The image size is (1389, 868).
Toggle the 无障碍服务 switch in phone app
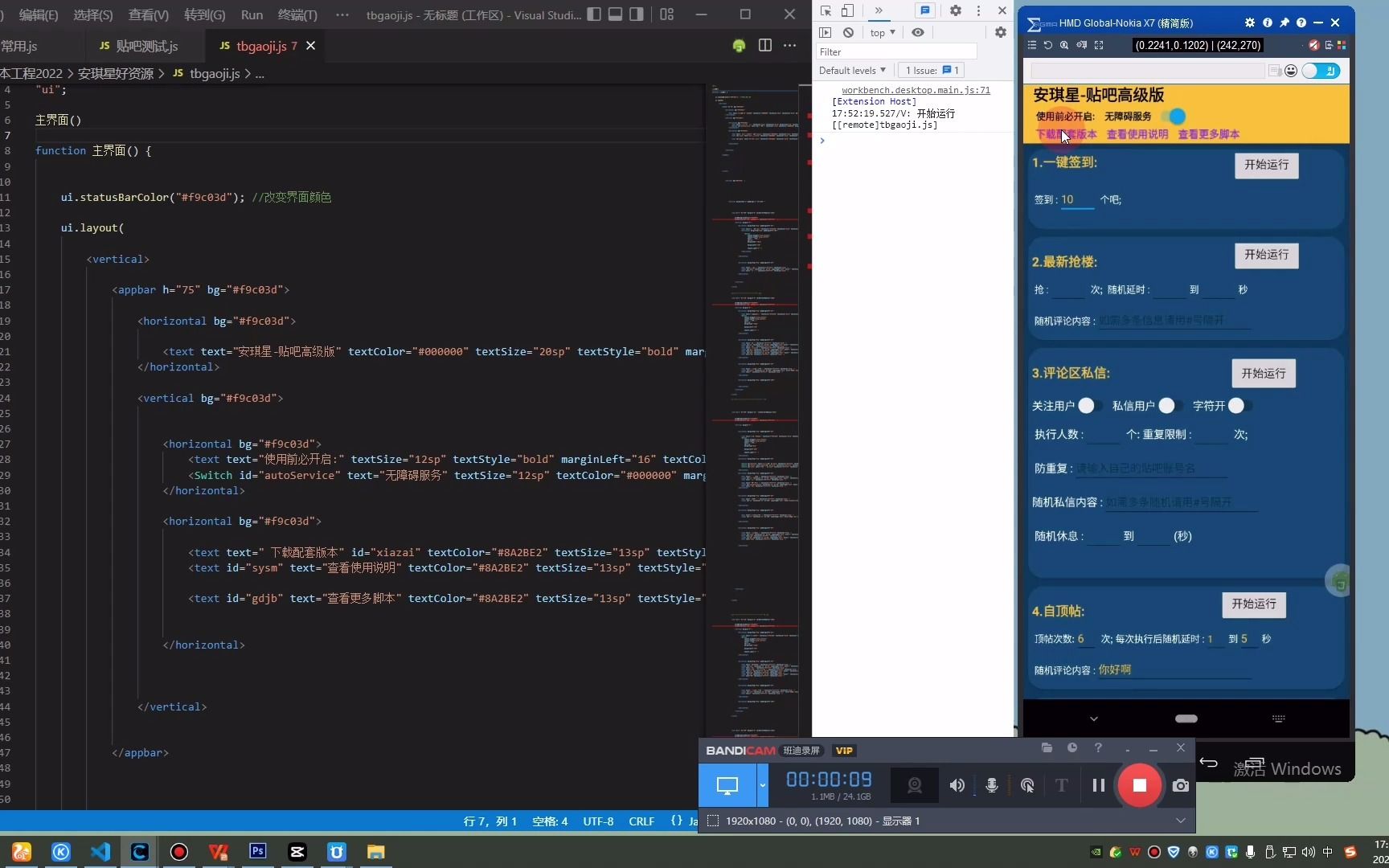pyautogui.click(x=1174, y=117)
